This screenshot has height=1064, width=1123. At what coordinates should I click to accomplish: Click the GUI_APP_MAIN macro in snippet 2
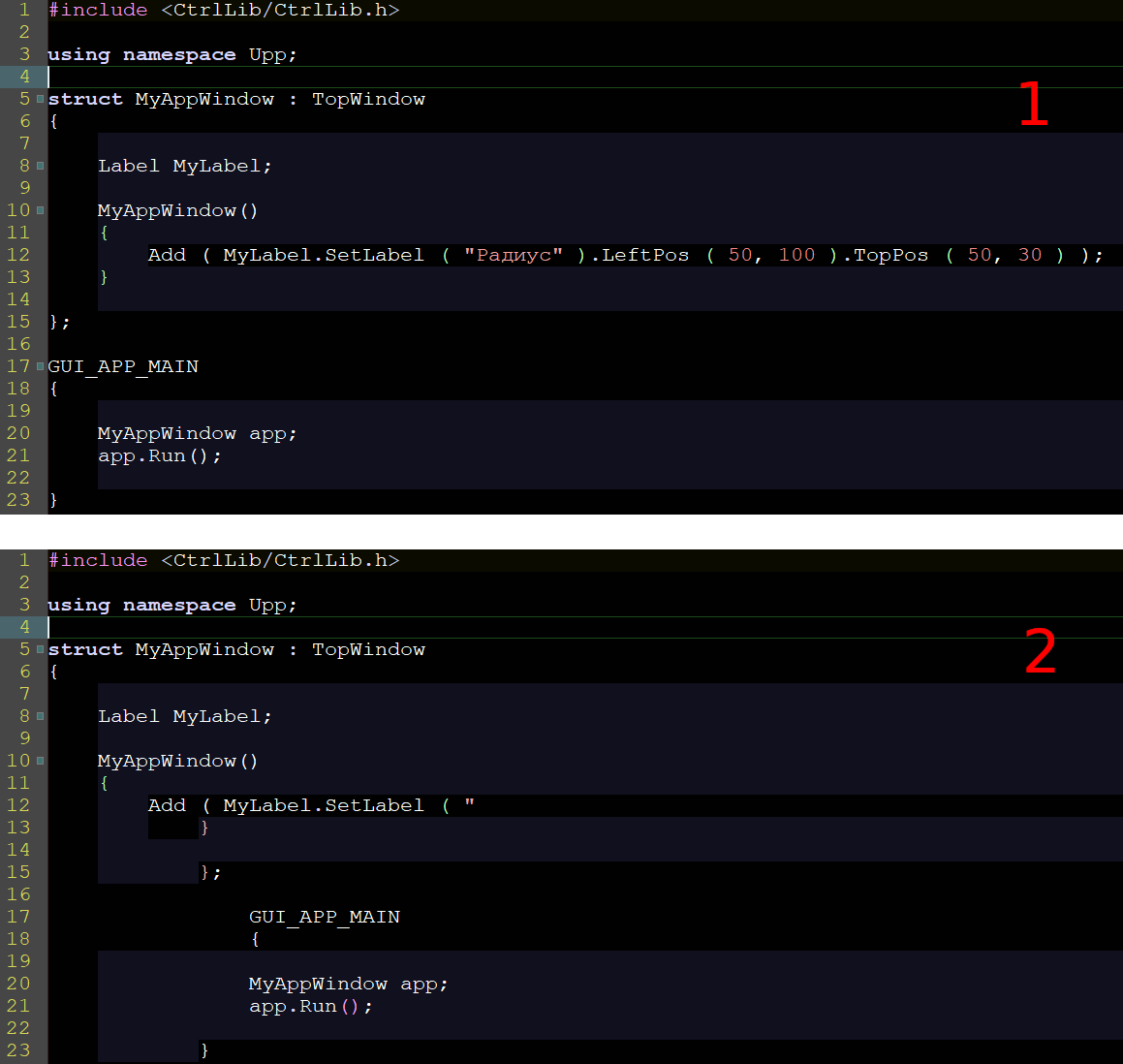(x=324, y=917)
